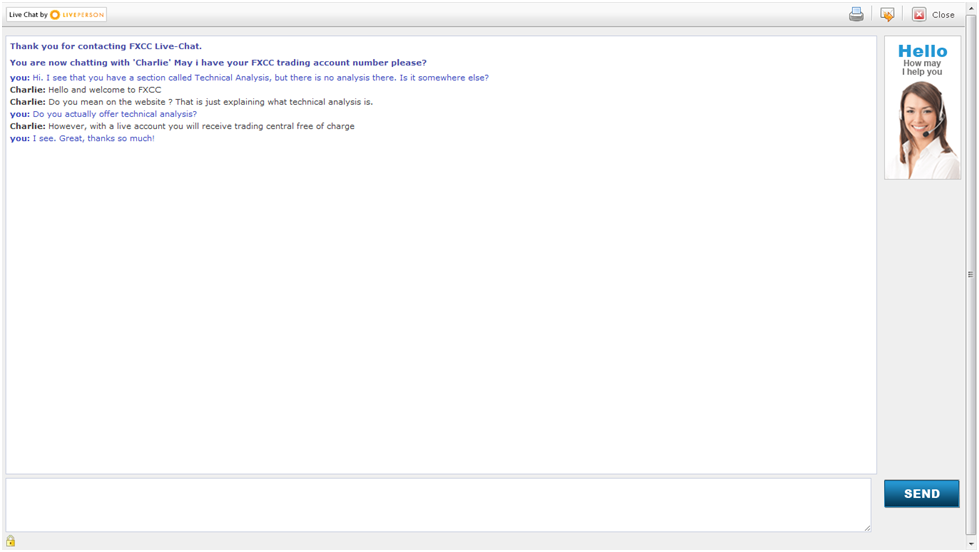This screenshot has height=552, width=979.
Task: Click Charlie's 'Do you mean on the website' message
Action: (191, 102)
